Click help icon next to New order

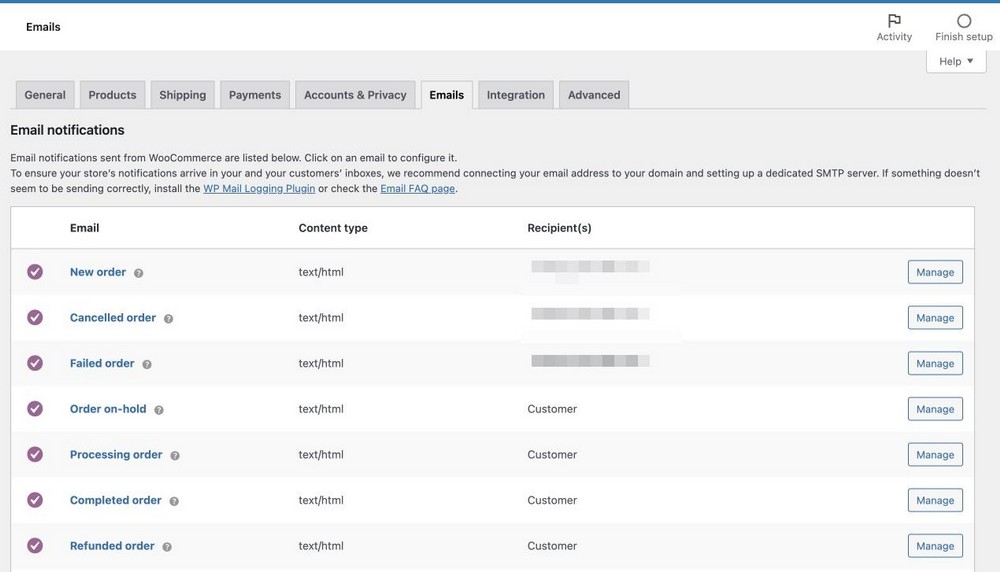tap(138, 273)
